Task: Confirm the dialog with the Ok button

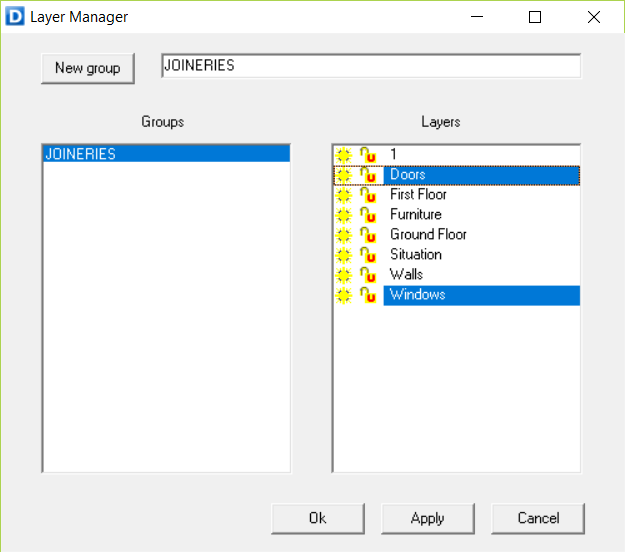Action: click(x=317, y=518)
